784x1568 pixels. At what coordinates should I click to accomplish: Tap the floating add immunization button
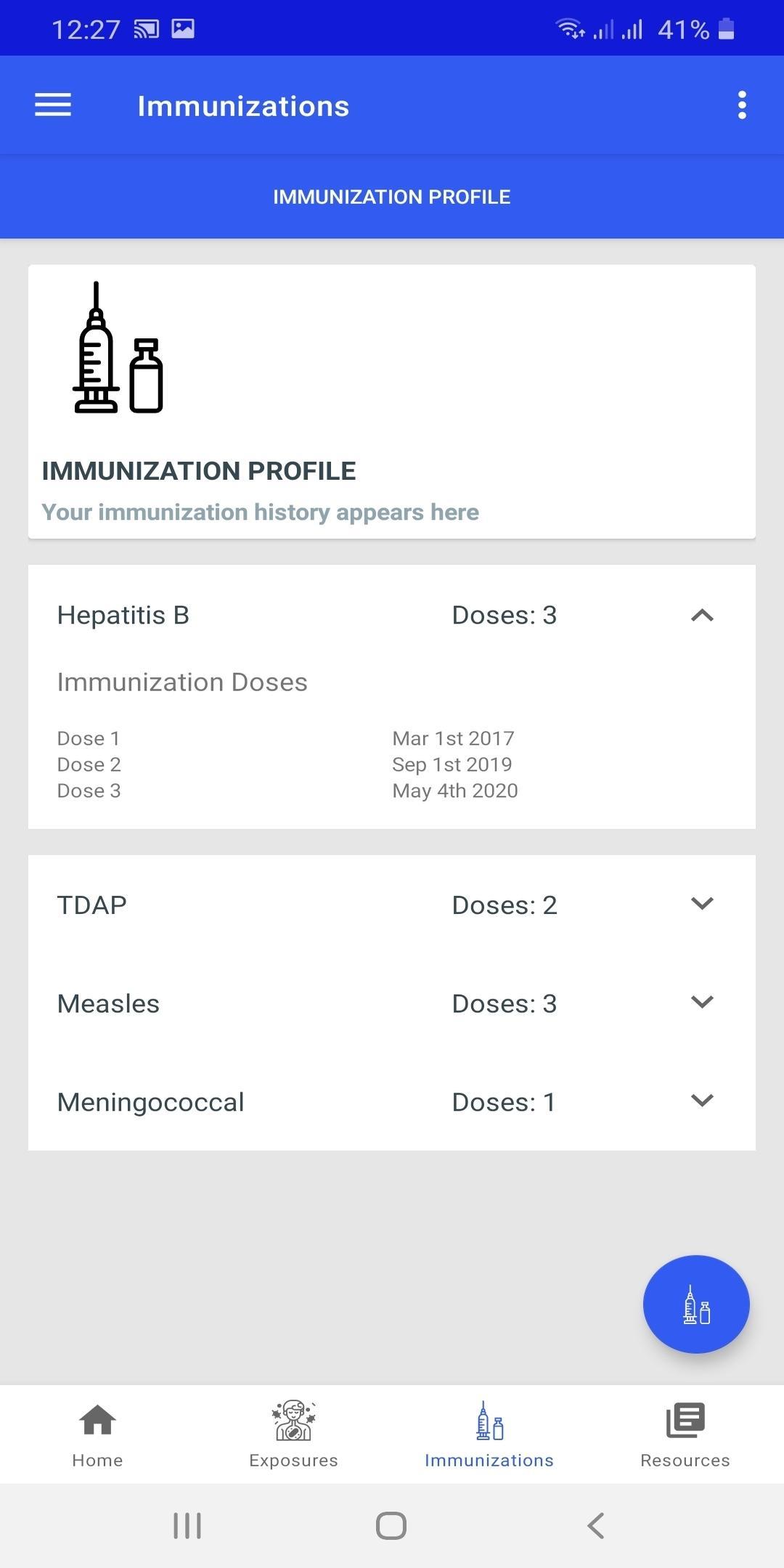[696, 1304]
